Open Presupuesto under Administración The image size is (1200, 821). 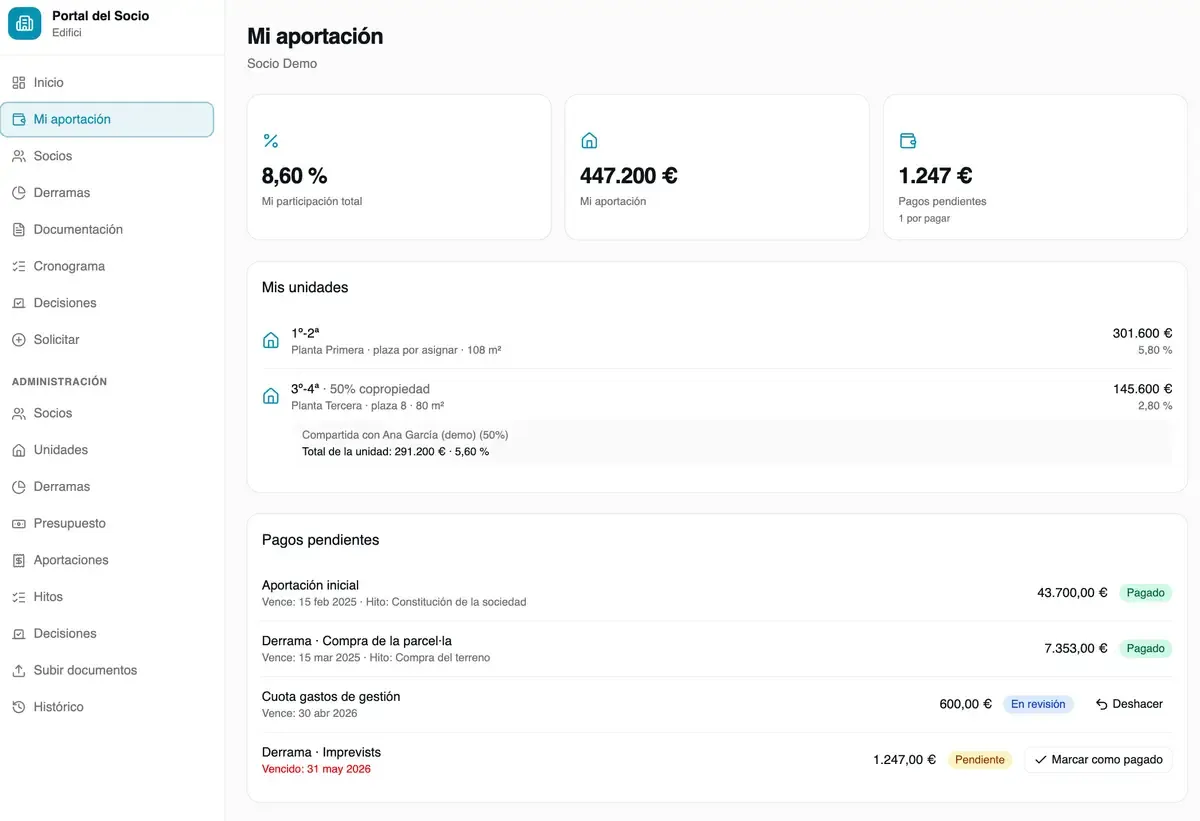point(107,524)
